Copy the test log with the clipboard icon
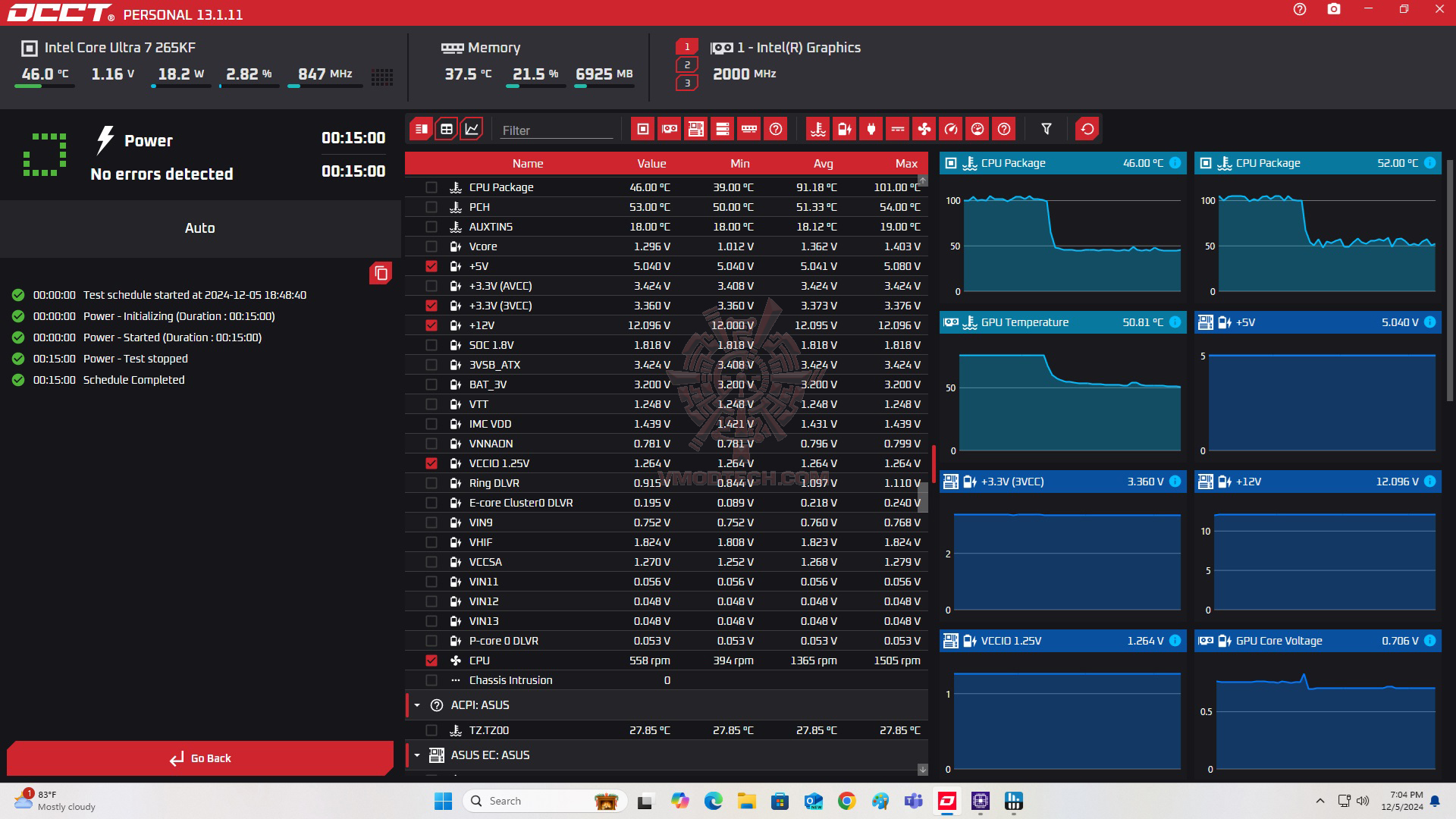This screenshot has width=1456, height=819. (x=381, y=273)
